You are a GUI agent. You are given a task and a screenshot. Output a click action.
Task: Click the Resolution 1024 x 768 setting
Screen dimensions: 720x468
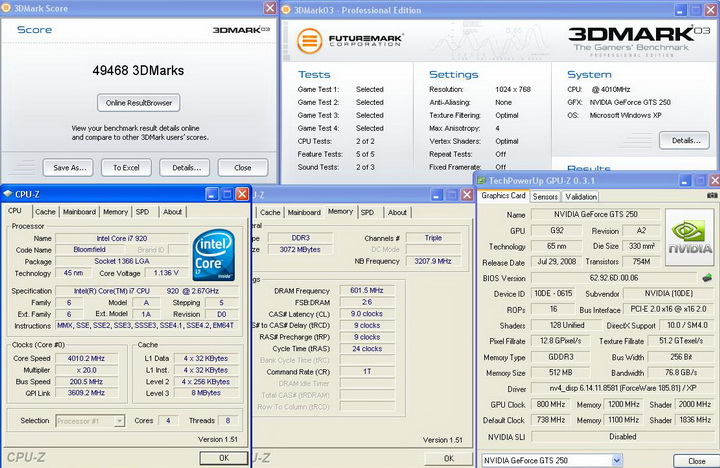tap(513, 89)
